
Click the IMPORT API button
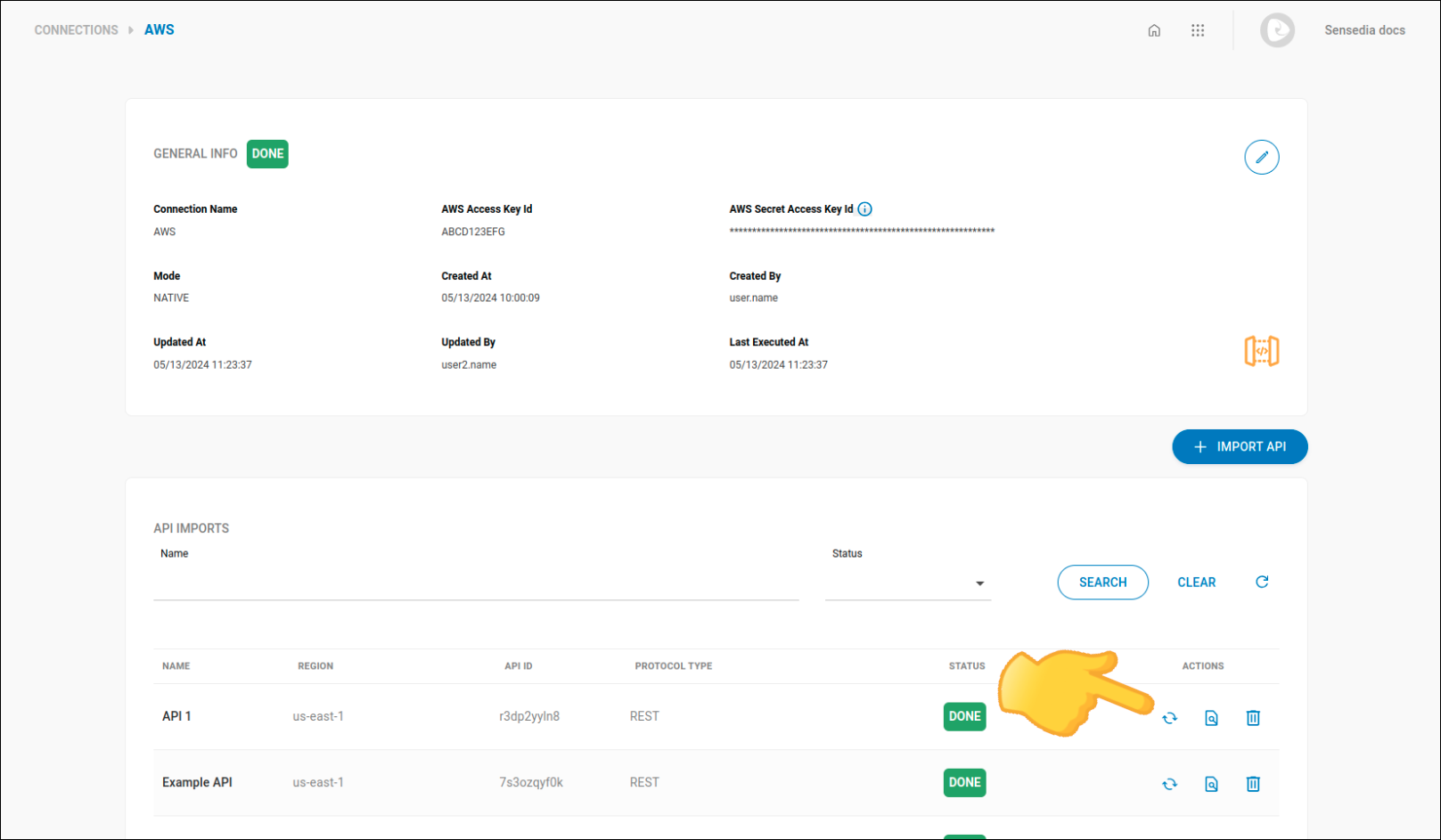(x=1240, y=446)
